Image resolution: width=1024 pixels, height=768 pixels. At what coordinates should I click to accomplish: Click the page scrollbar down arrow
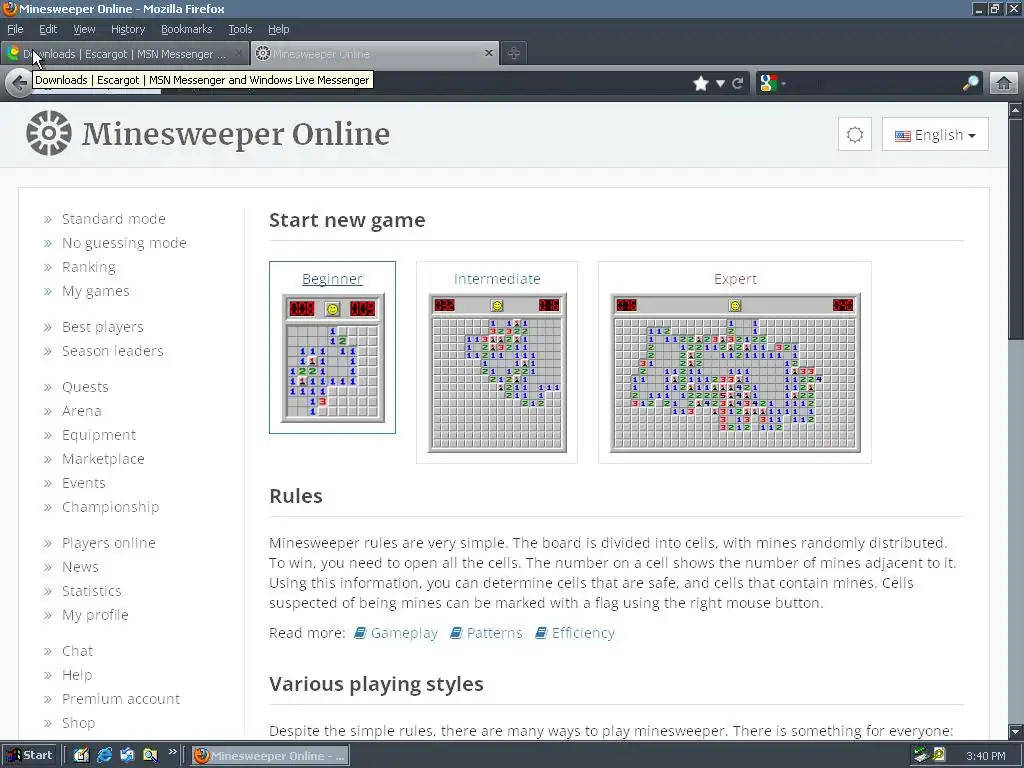pyautogui.click(x=1016, y=731)
